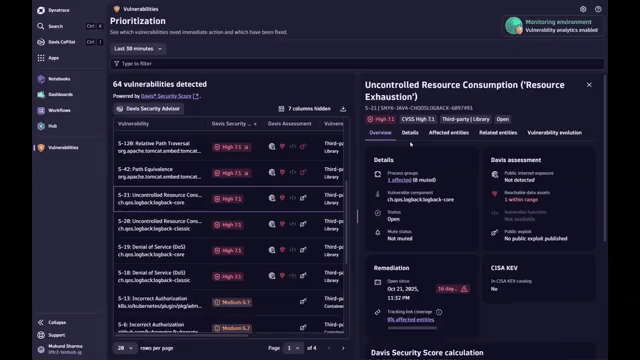Open Workflows from the sidebar

coord(59,110)
